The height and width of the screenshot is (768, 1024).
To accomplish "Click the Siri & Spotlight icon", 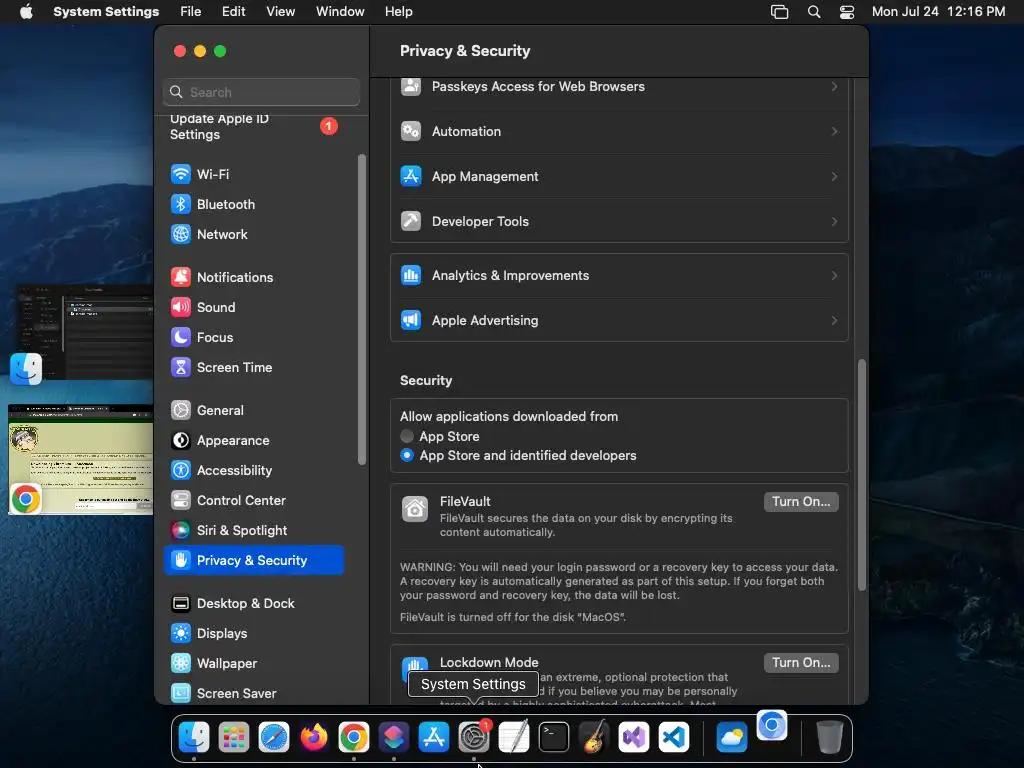I will 181,531.
